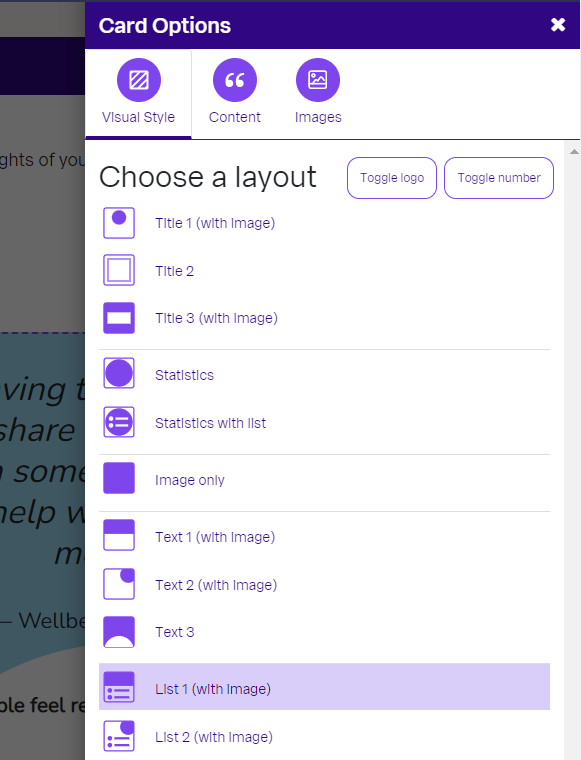Close the Card Options panel
Image resolution: width=581 pixels, height=760 pixels.
(x=558, y=25)
